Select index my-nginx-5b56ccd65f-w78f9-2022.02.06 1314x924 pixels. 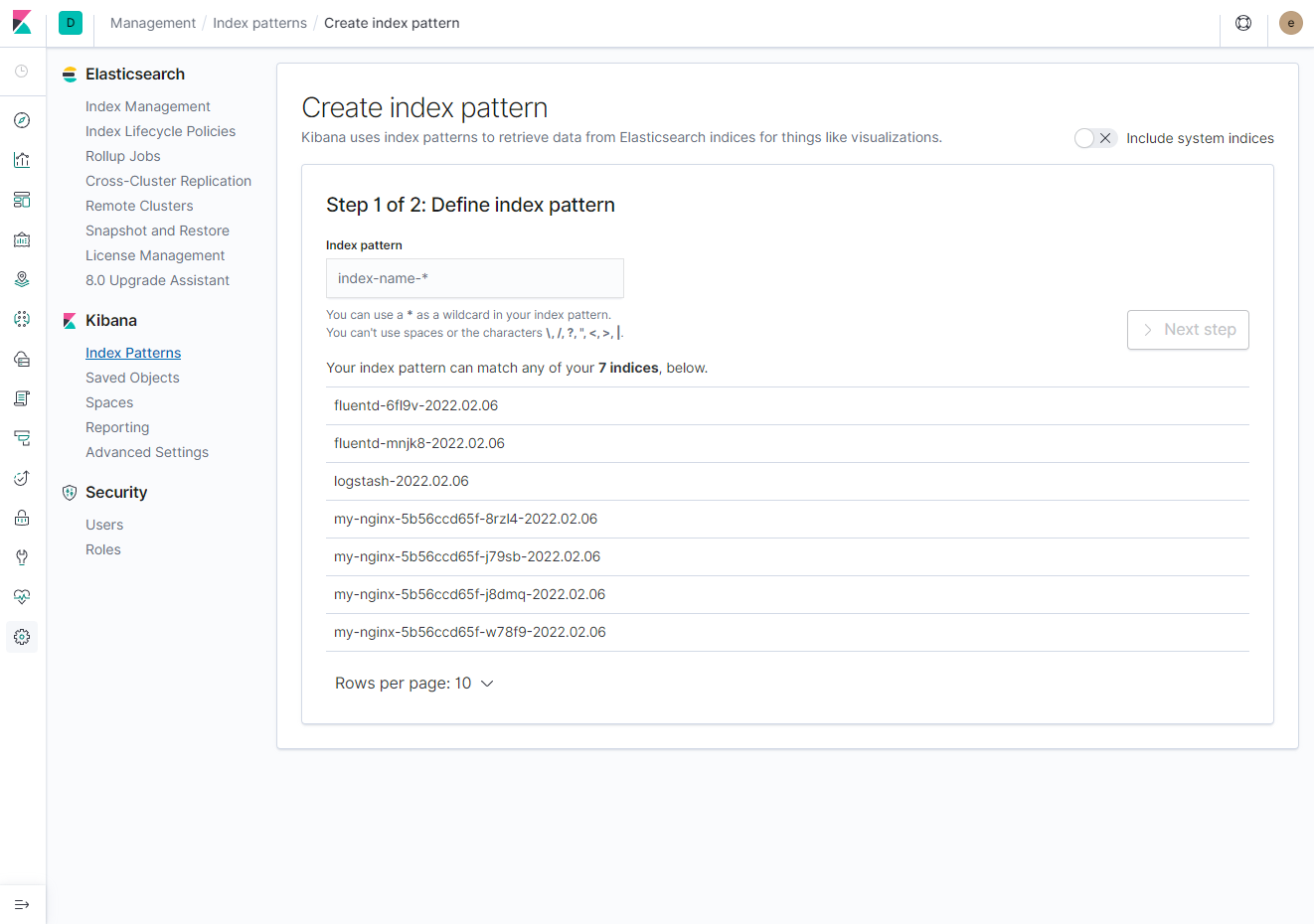coord(787,632)
